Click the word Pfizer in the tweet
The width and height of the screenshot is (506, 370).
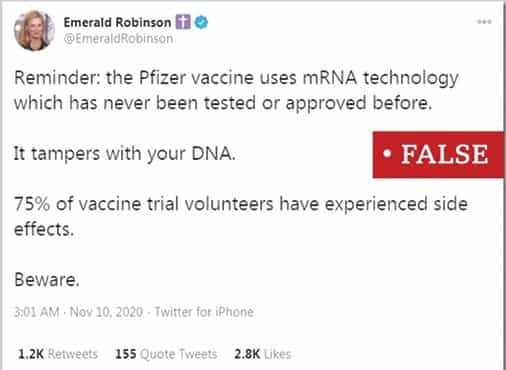162,78
